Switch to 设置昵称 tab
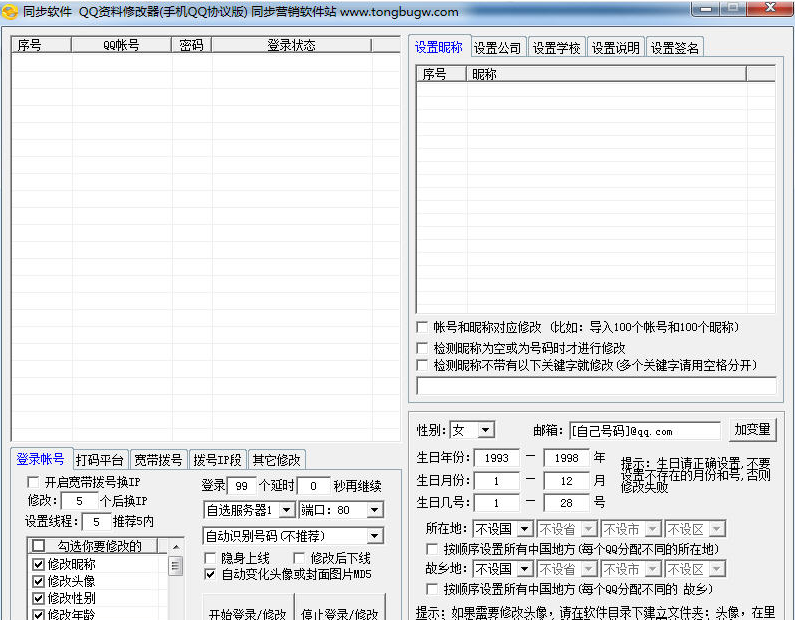The width and height of the screenshot is (795, 620). (439, 47)
